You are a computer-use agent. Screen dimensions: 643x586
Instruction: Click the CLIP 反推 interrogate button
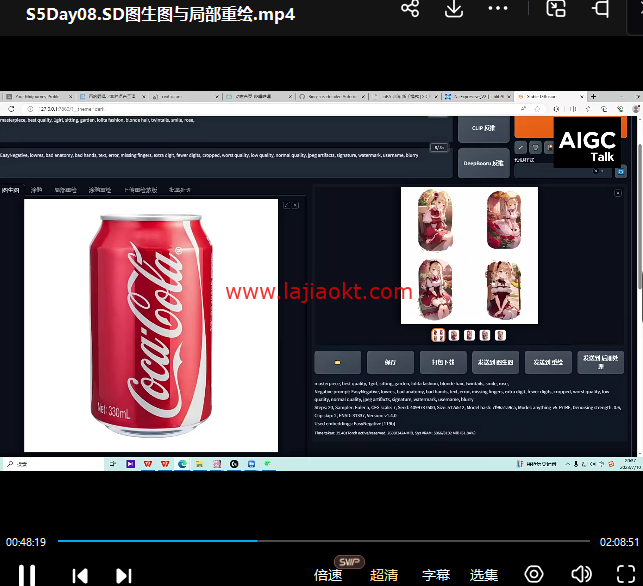[x=483, y=128]
